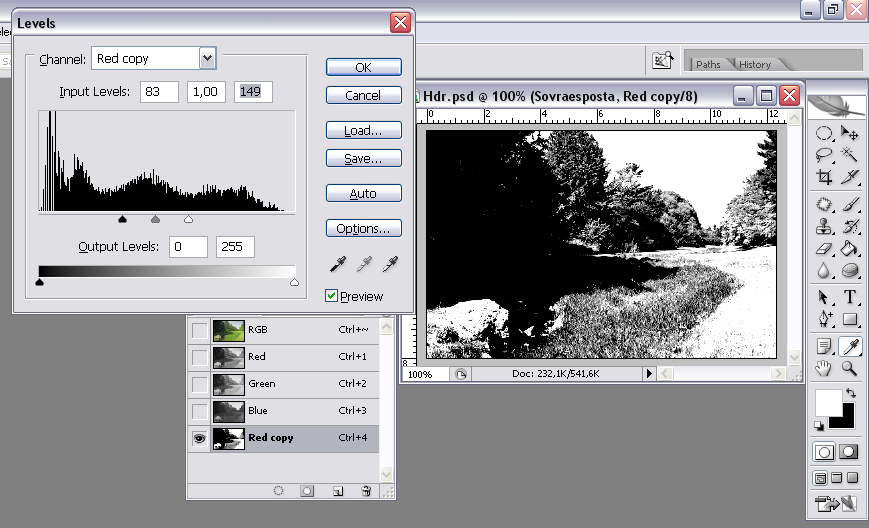Switch to the History tab

(755, 64)
